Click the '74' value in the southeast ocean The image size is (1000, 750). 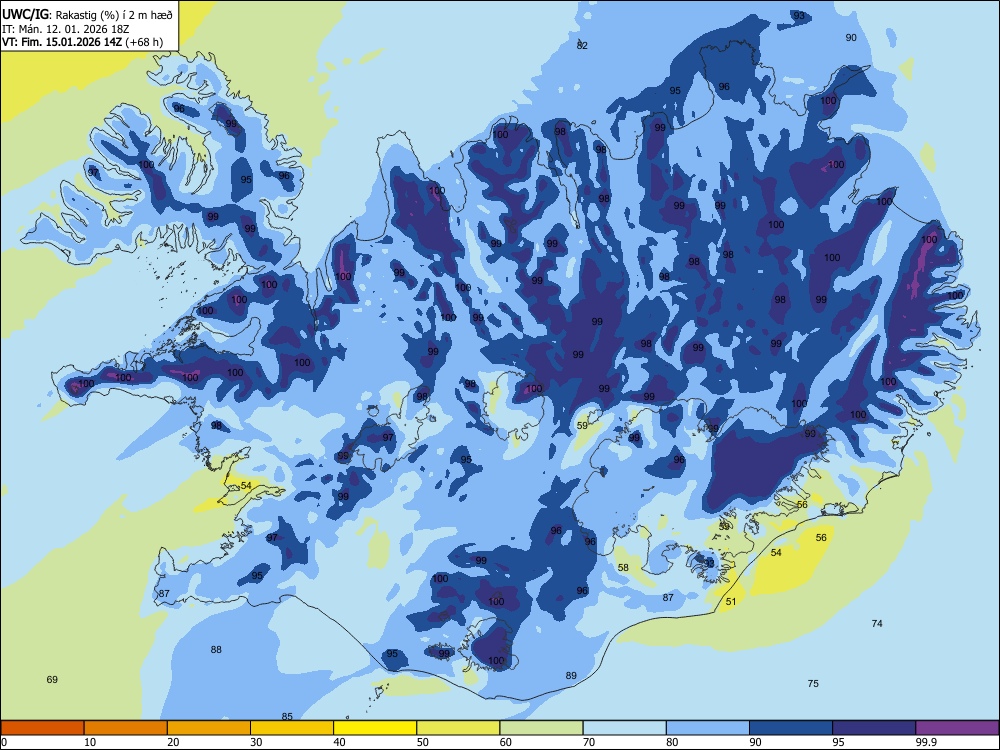point(877,623)
